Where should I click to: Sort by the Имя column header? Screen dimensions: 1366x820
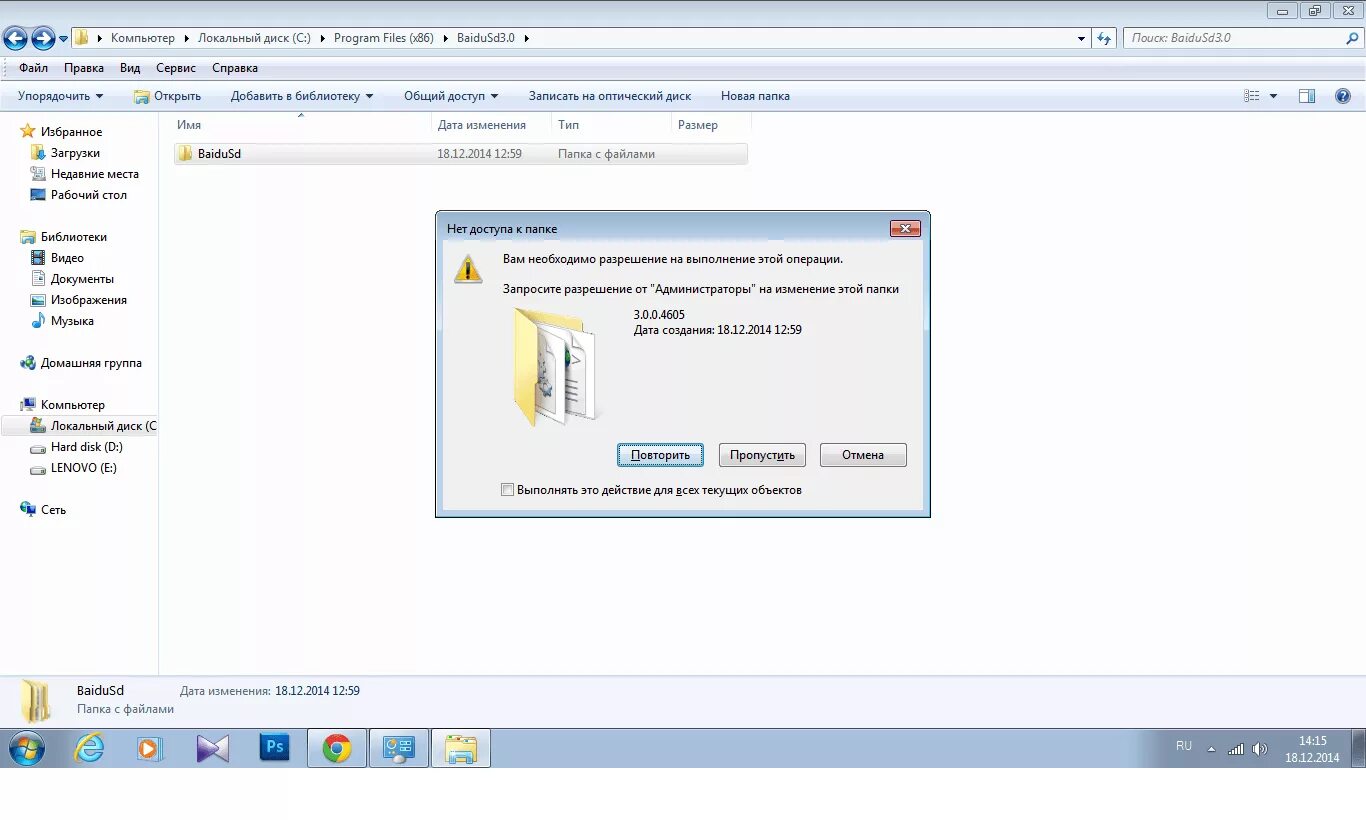(x=301, y=125)
